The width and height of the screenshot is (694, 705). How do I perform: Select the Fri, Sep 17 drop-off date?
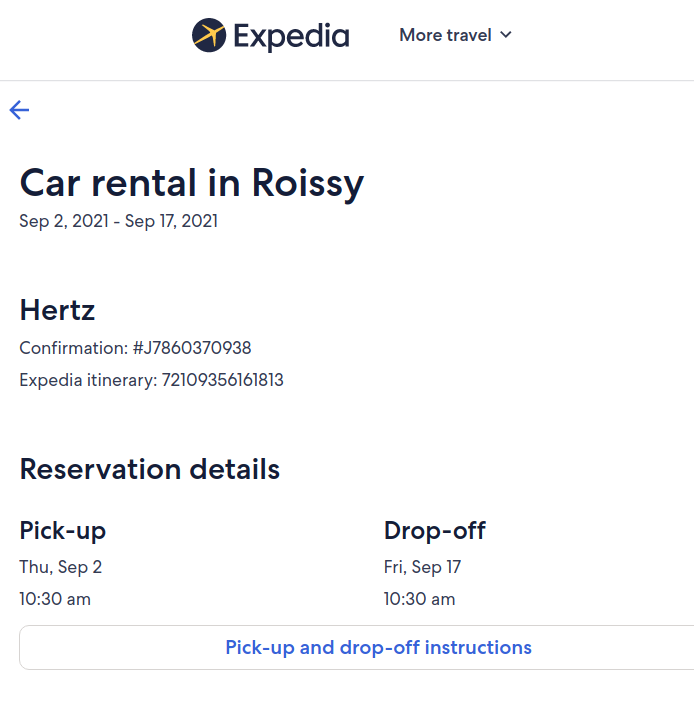tap(423, 567)
